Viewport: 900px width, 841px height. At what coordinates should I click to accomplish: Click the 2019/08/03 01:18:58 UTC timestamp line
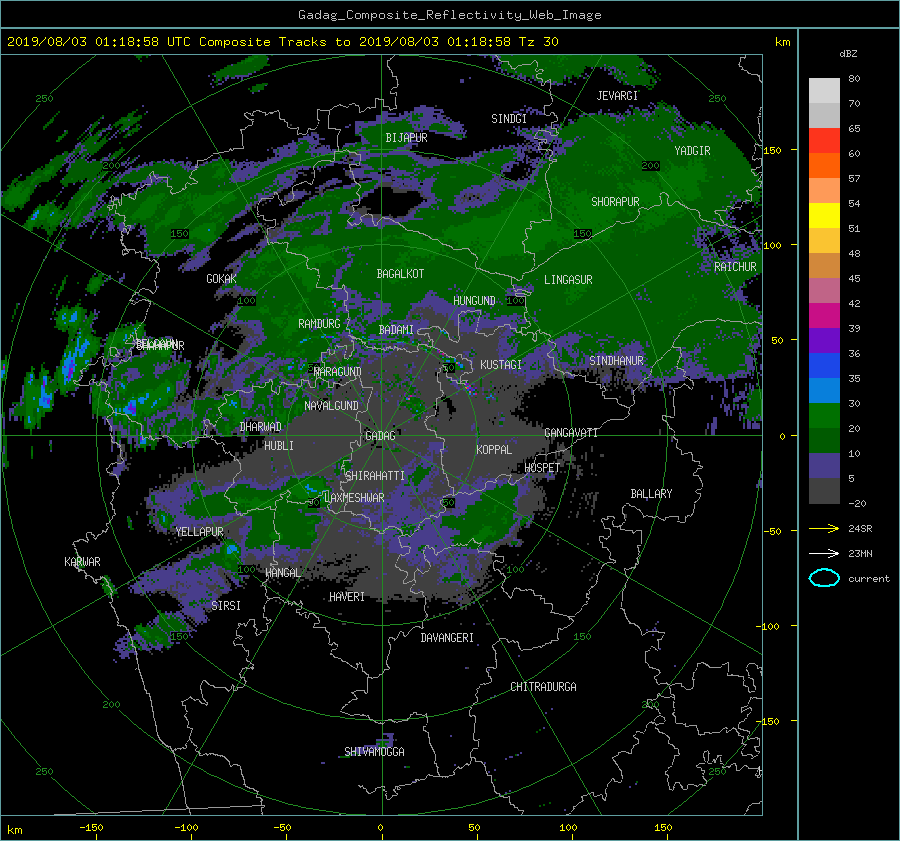[x=282, y=42]
